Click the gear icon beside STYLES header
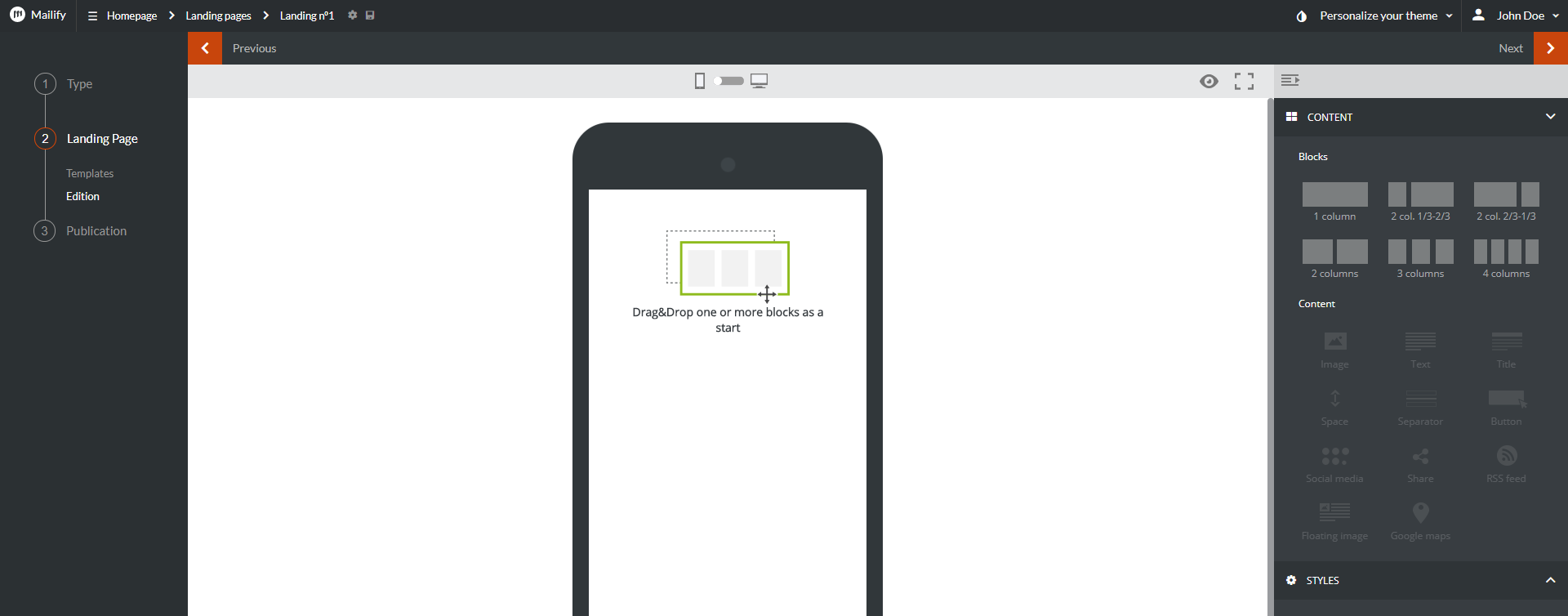The width and height of the screenshot is (1568, 616). pos(1291,580)
